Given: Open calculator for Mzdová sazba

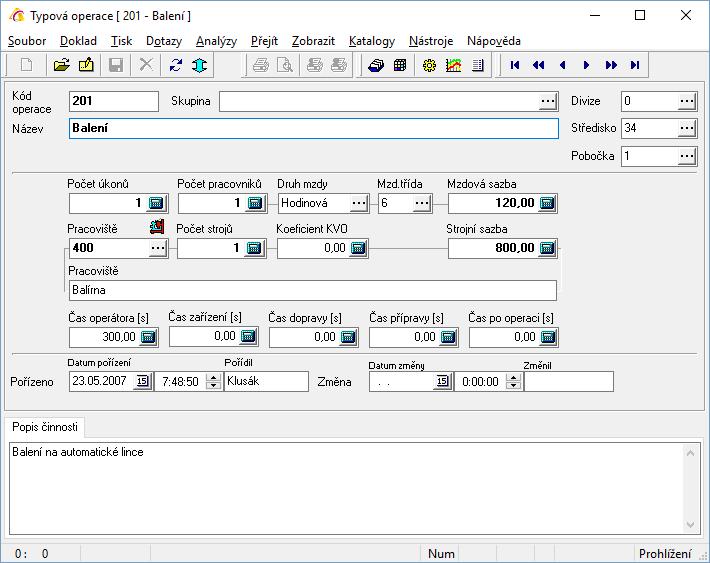Looking at the screenshot, I should pos(547,203).
